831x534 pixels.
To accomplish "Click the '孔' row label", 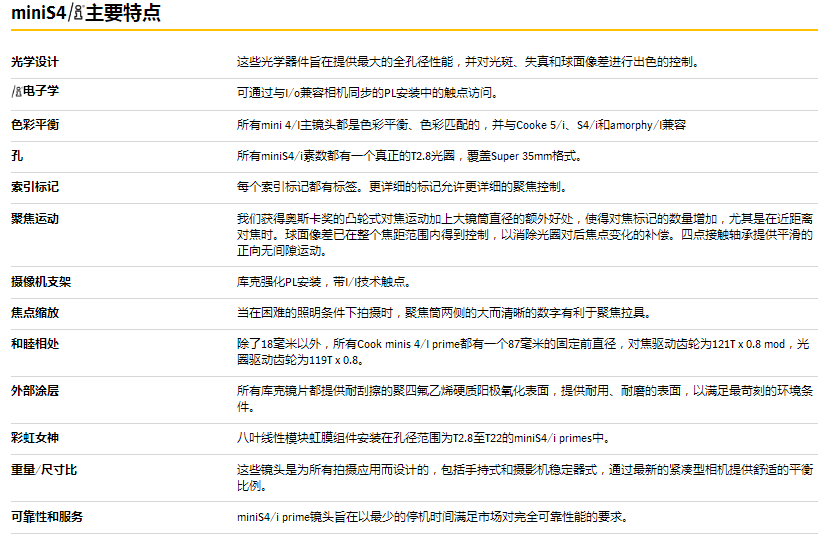I will tap(17, 156).
